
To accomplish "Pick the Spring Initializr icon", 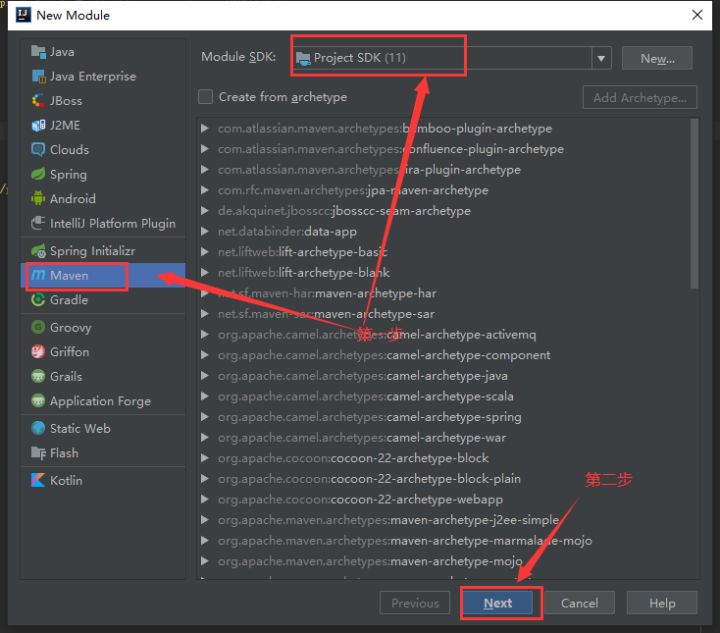I will coord(38,251).
